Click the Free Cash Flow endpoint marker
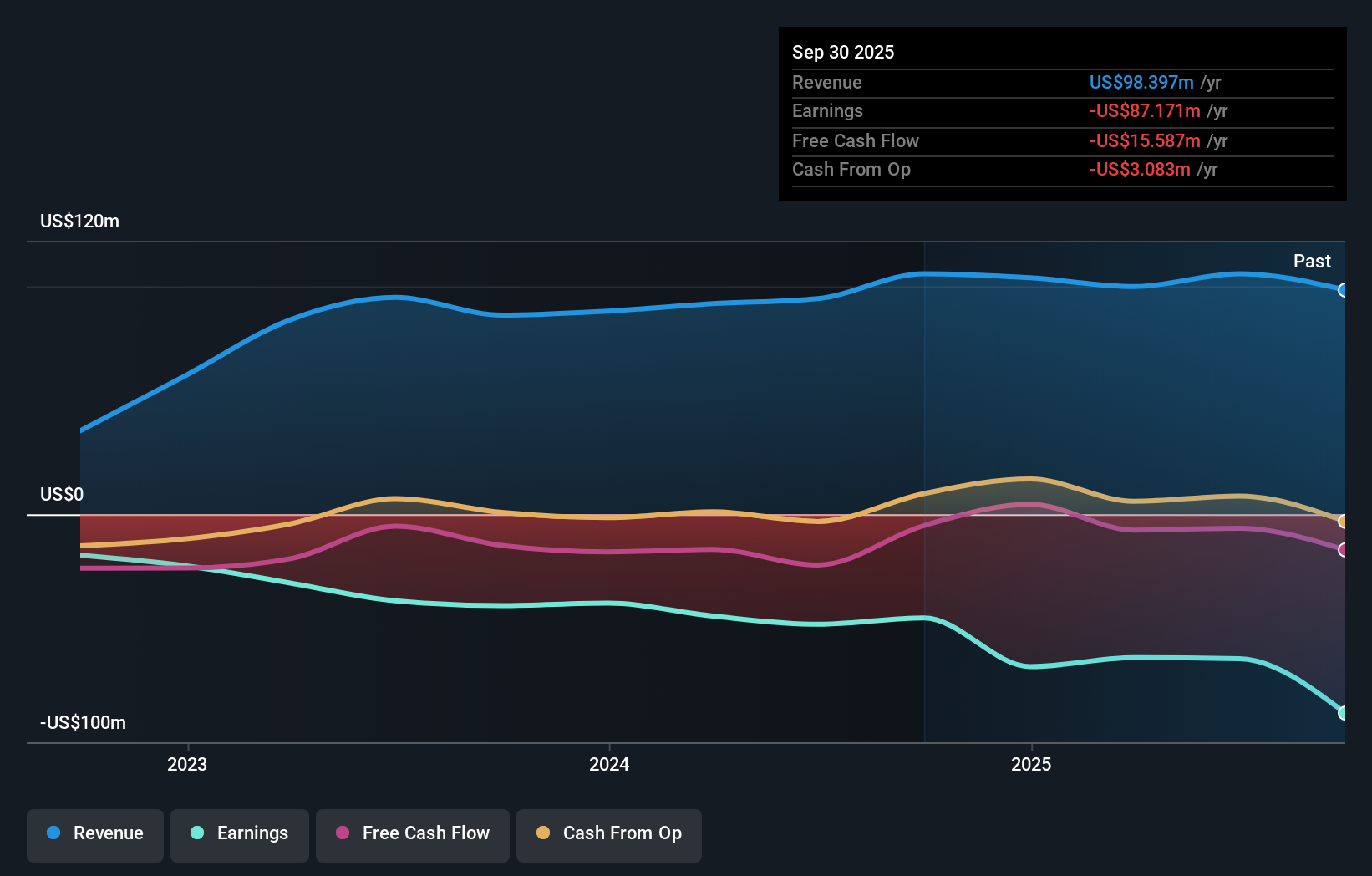Image resolution: width=1372 pixels, height=876 pixels. pos(1343,550)
